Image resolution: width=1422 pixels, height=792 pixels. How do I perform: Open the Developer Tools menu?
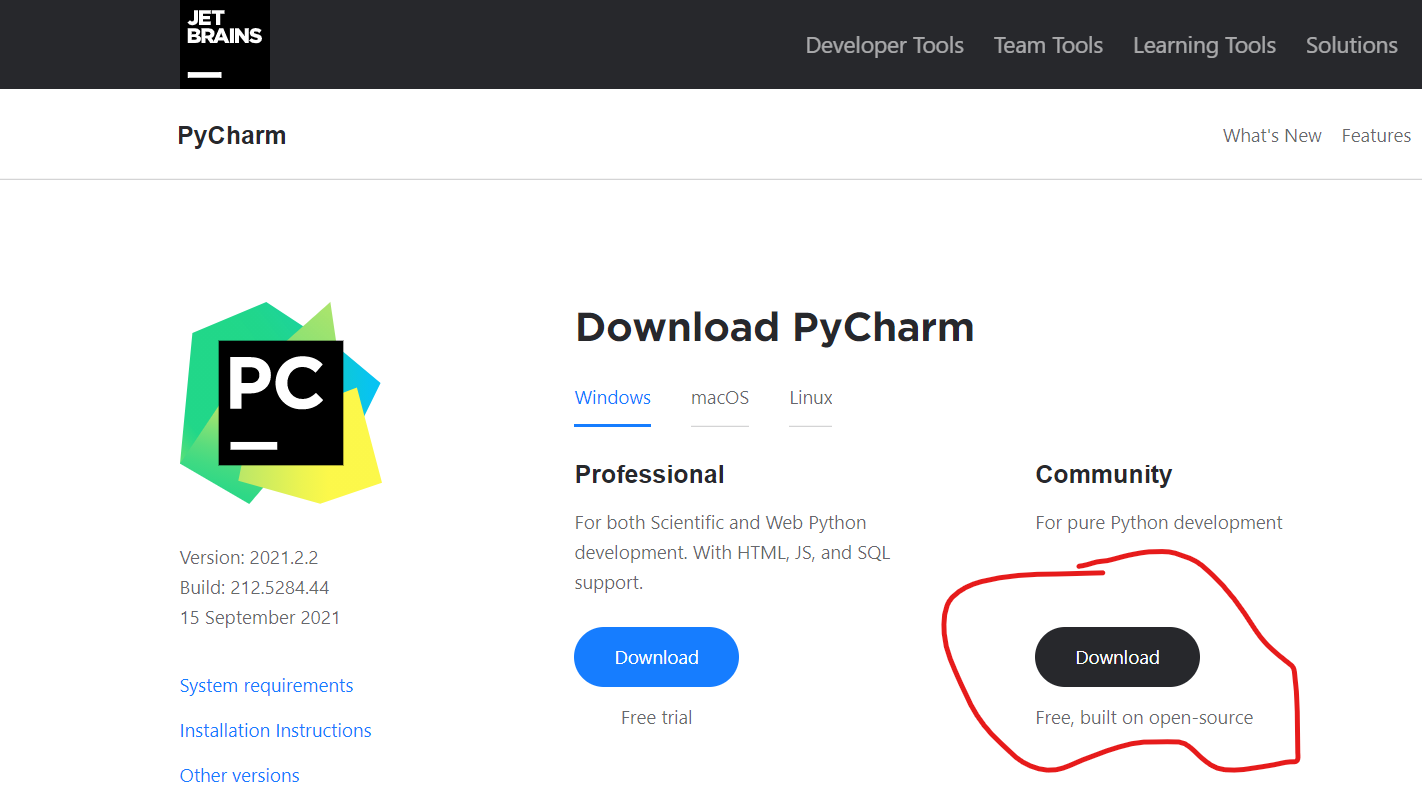884,45
